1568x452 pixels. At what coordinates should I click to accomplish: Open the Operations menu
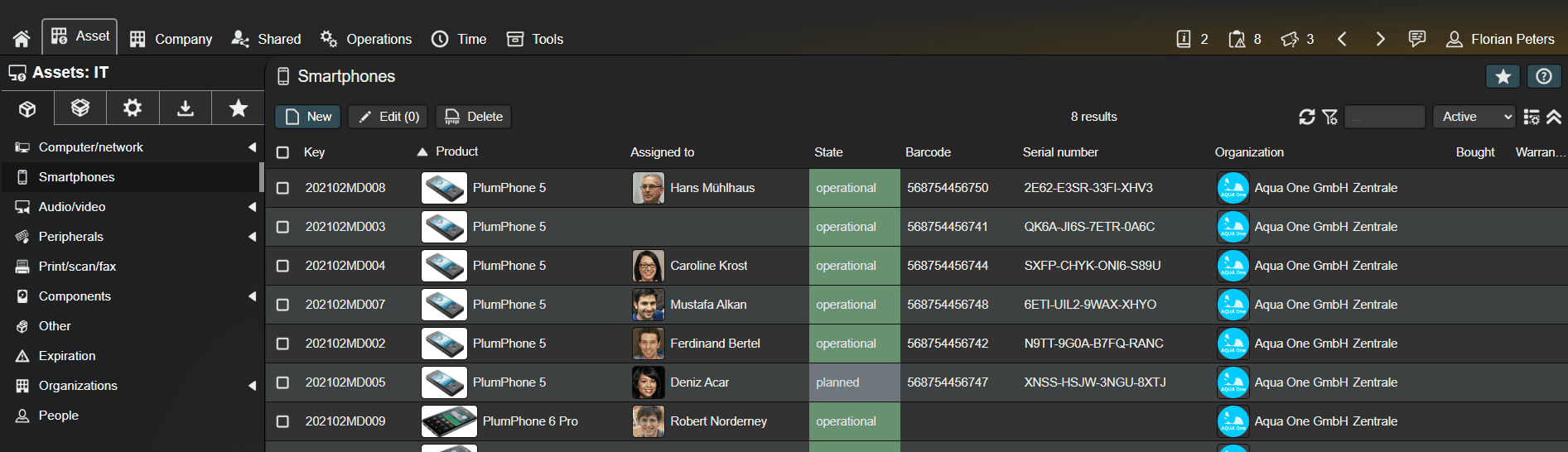pyautogui.click(x=366, y=39)
